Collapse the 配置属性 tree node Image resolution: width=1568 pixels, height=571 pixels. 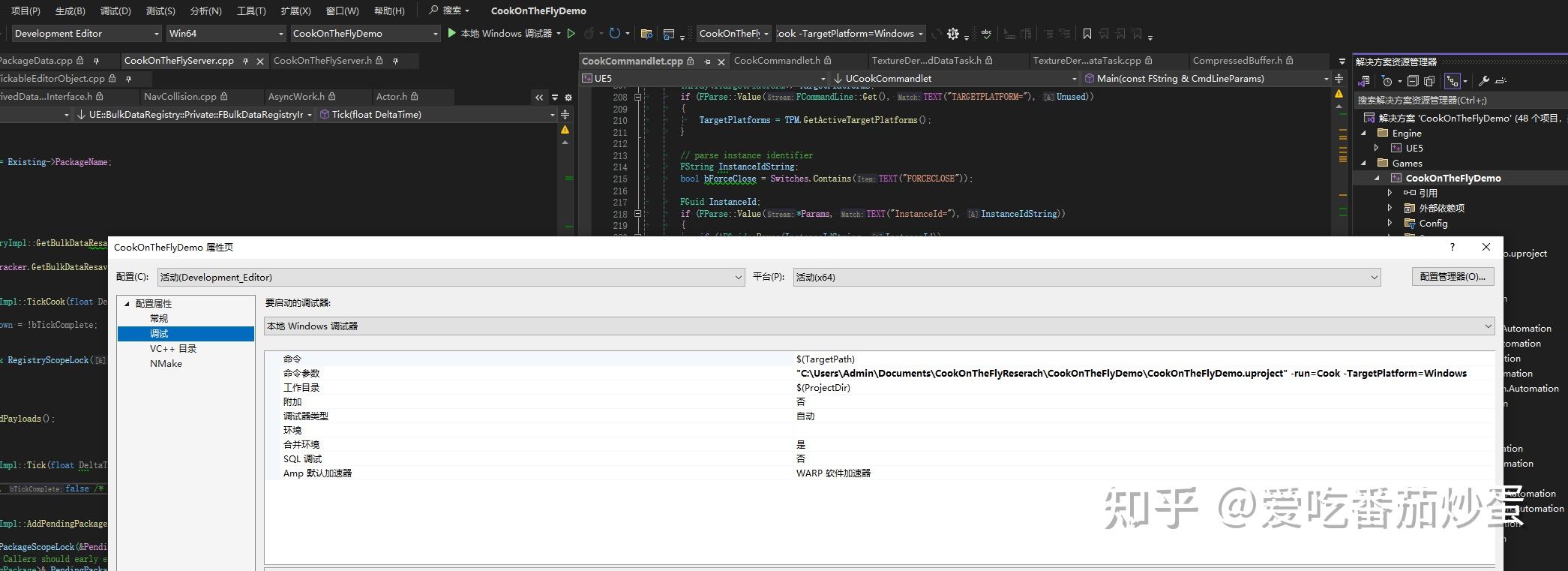click(127, 304)
